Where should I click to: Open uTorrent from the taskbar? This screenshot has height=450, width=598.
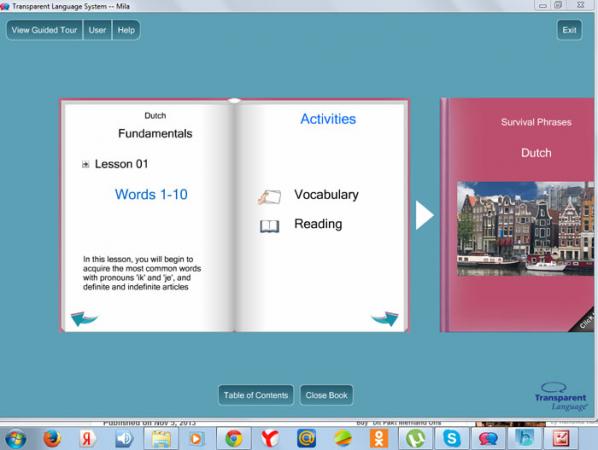click(415, 439)
